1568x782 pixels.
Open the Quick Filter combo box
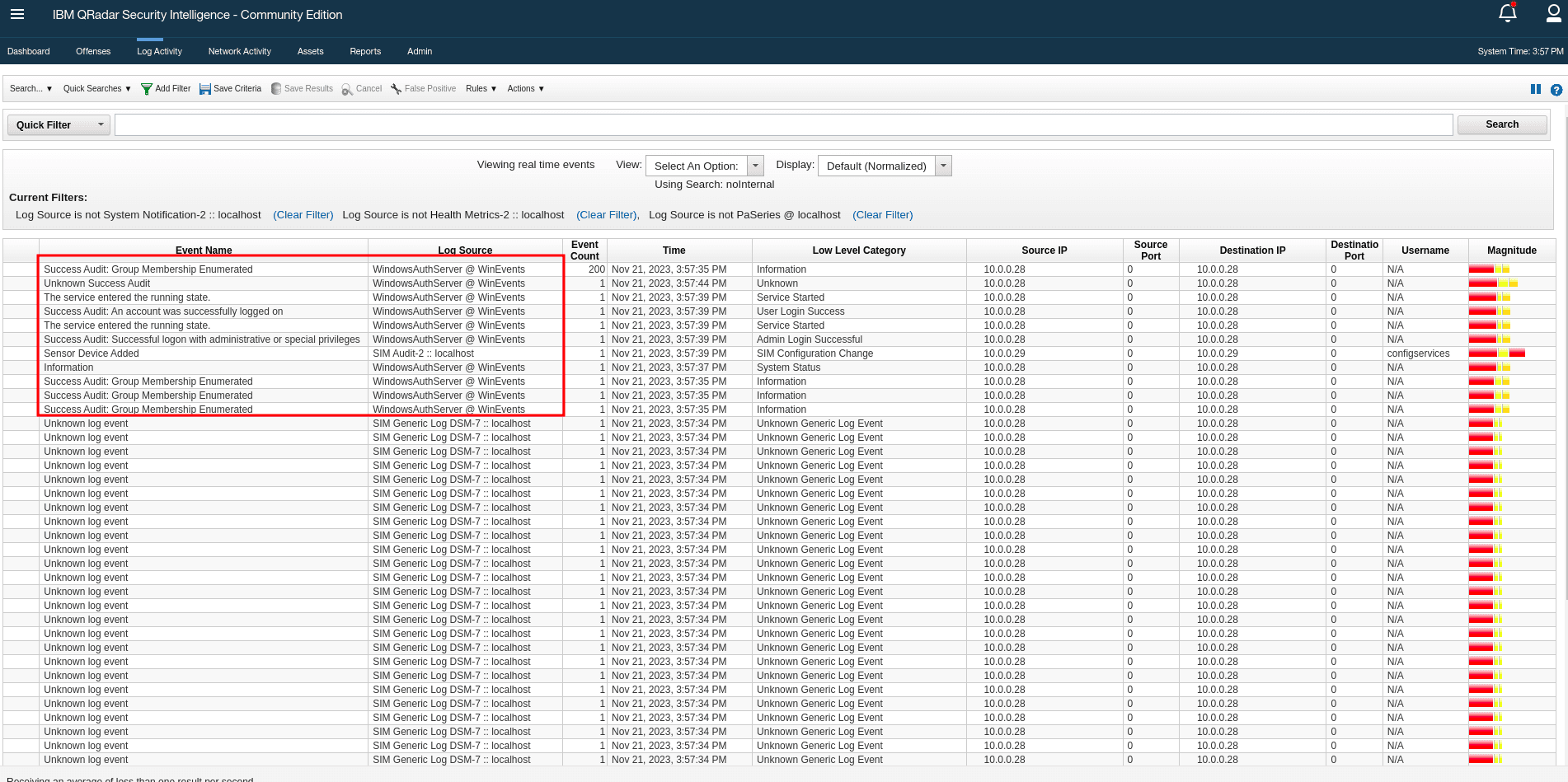point(59,125)
